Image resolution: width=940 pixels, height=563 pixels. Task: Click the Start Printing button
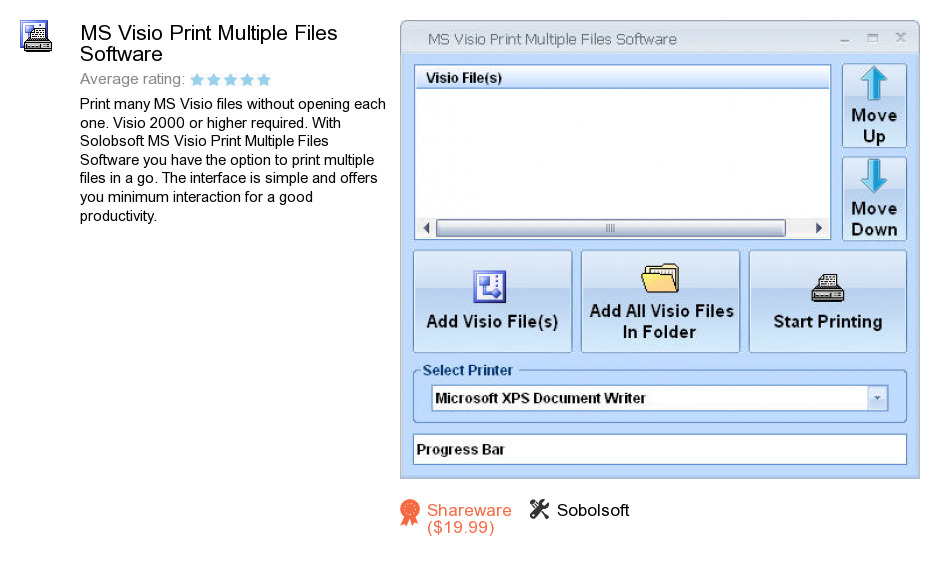[x=827, y=301]
